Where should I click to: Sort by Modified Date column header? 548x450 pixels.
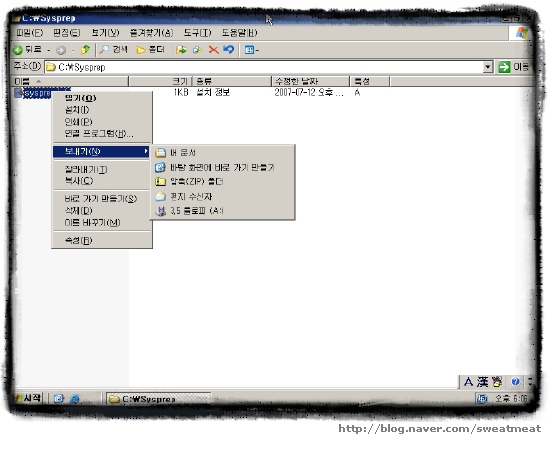(310, 81)
